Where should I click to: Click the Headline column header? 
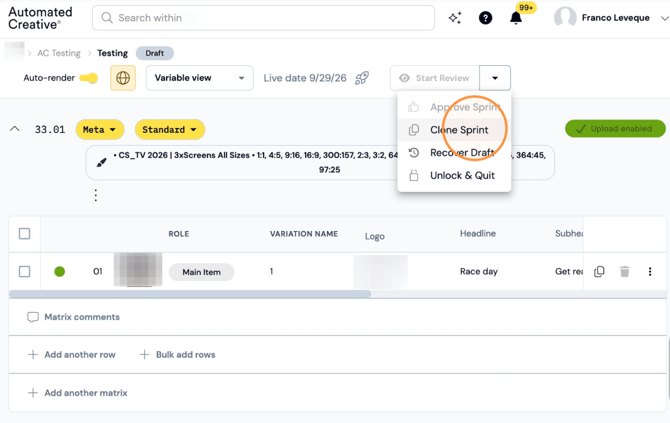click(x=478, y=233)
